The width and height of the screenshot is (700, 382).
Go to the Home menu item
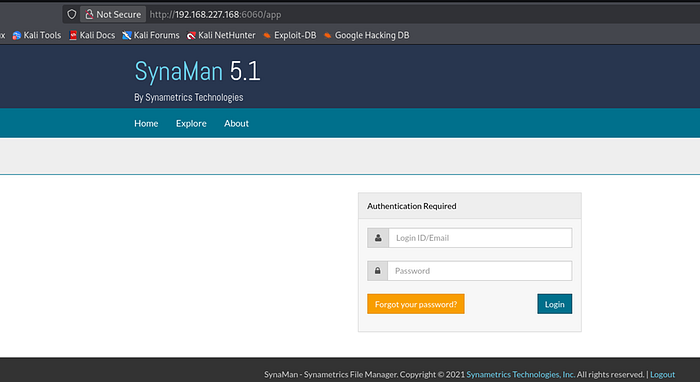point(146,124)
